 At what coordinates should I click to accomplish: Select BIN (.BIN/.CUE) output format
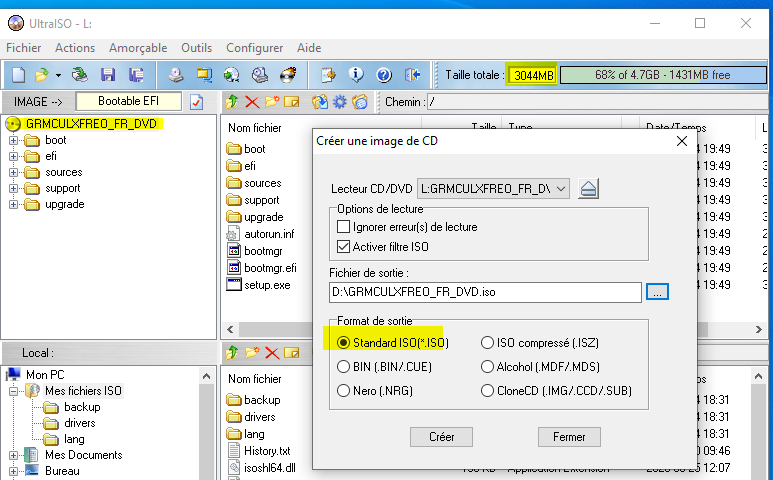[343, 367]
